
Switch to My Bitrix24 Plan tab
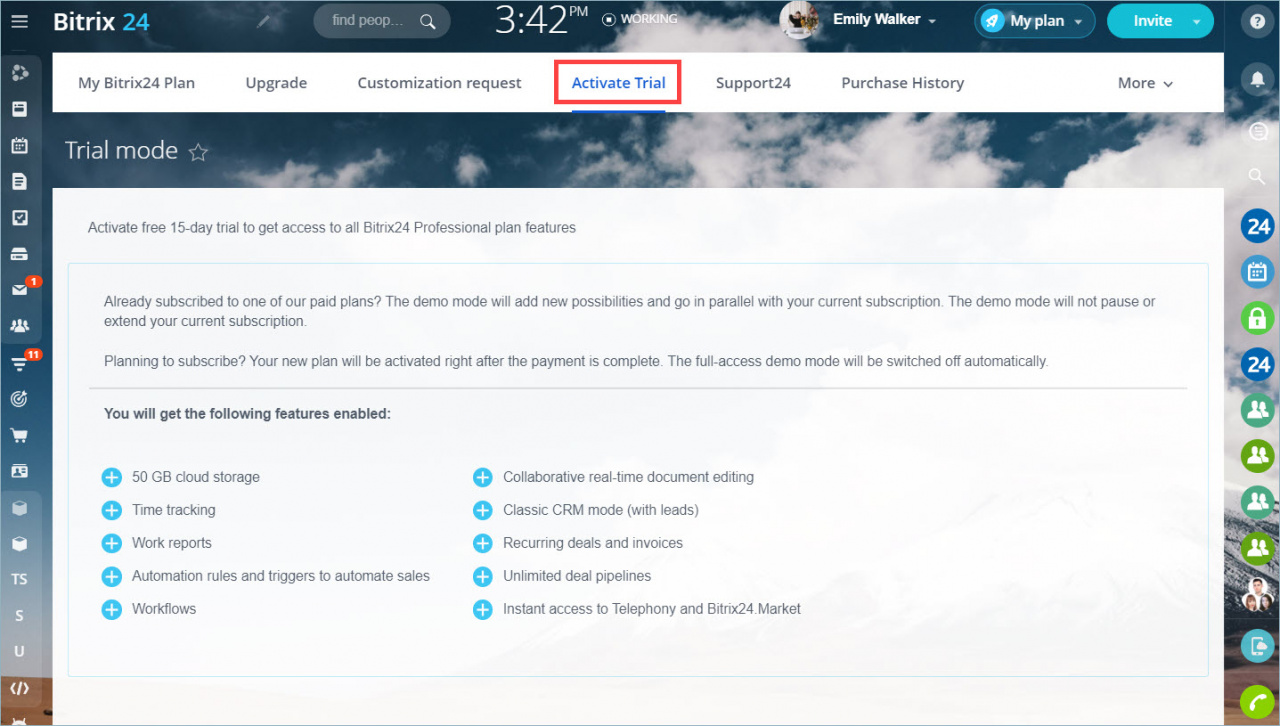pos(136,83)
